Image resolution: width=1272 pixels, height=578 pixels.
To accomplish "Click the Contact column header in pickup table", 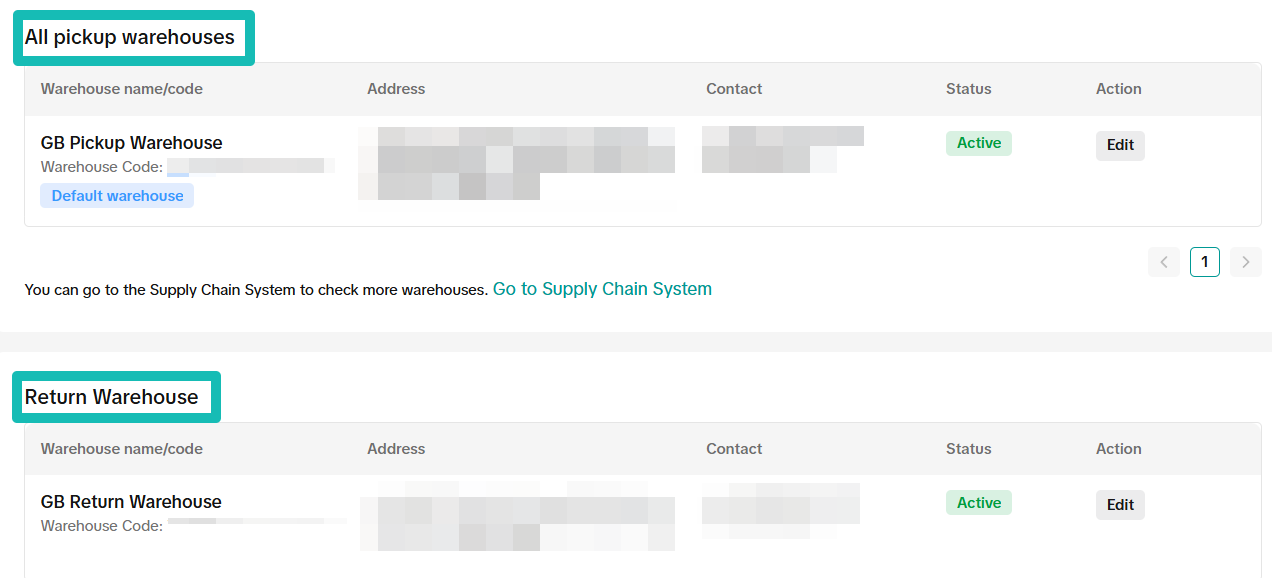I will 734,88.
